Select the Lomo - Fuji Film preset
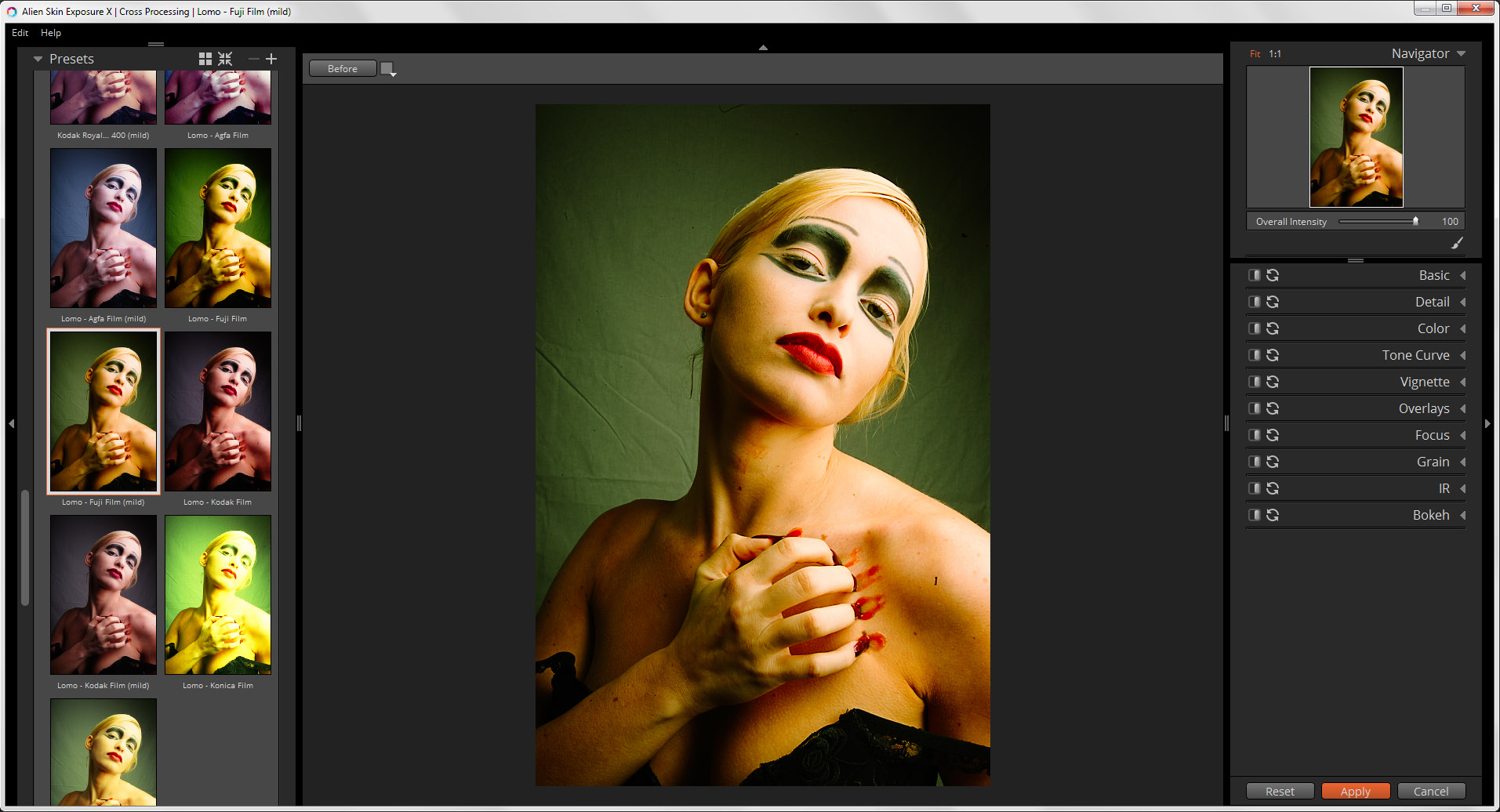Viewport: 1500px width, 812px height. (x=218, y=228)
